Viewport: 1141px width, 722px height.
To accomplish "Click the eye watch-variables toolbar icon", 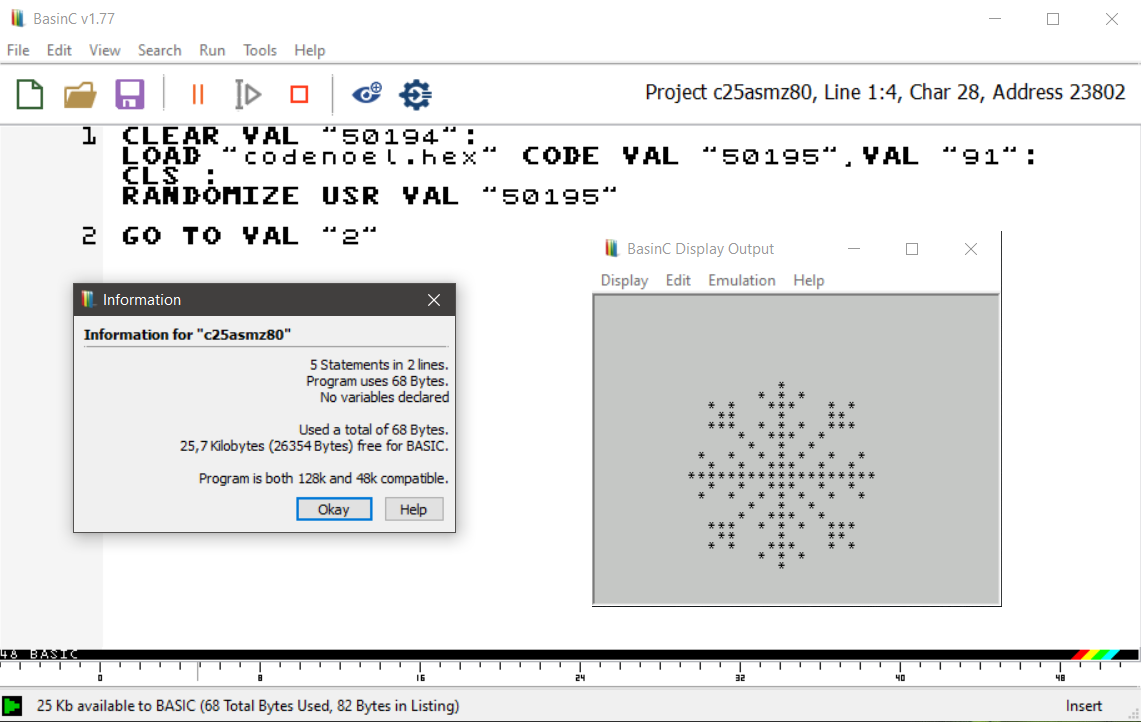I will pos(366,94).
